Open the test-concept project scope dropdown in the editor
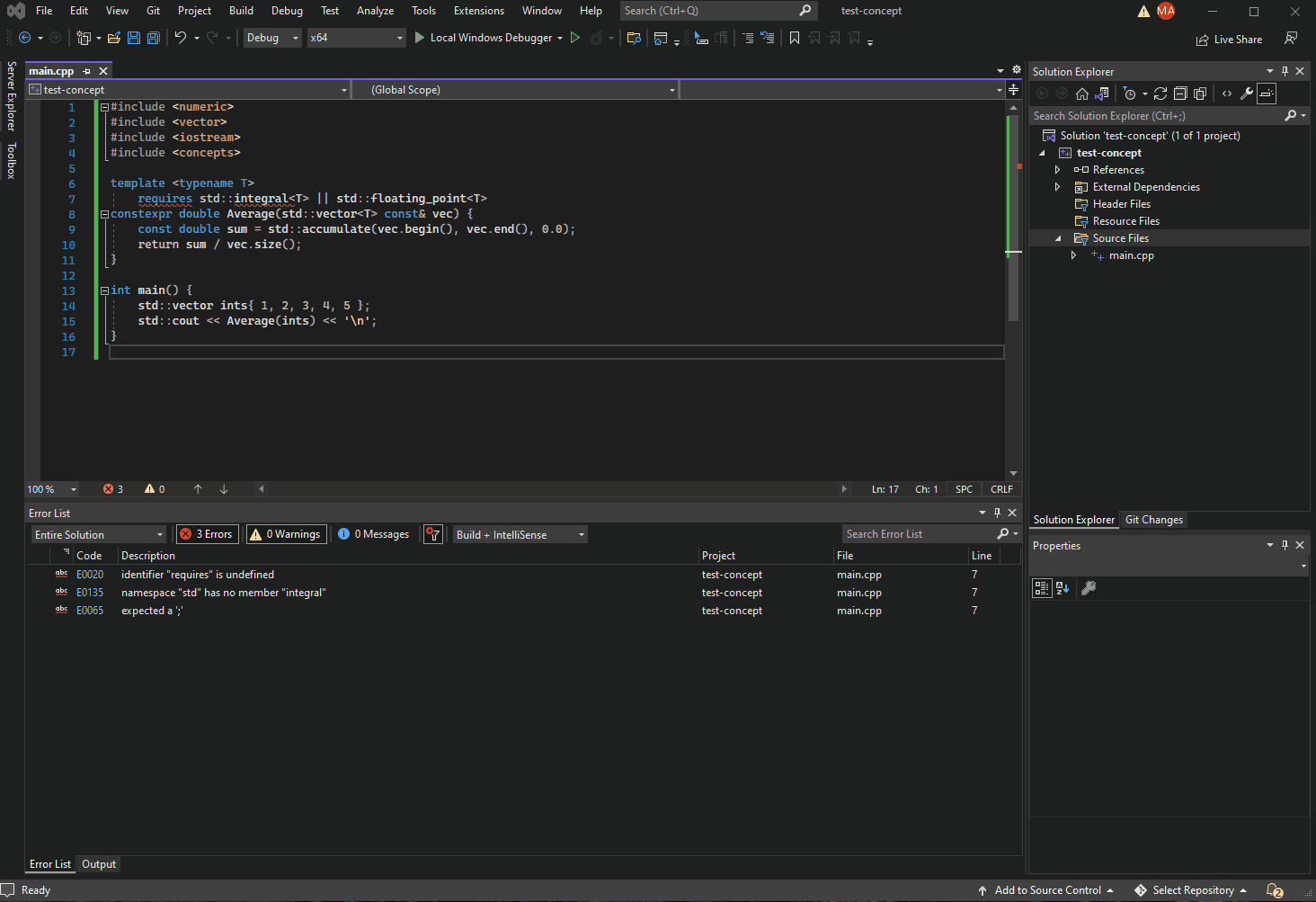The image size is (1316, 902). (x=188, y=90)
